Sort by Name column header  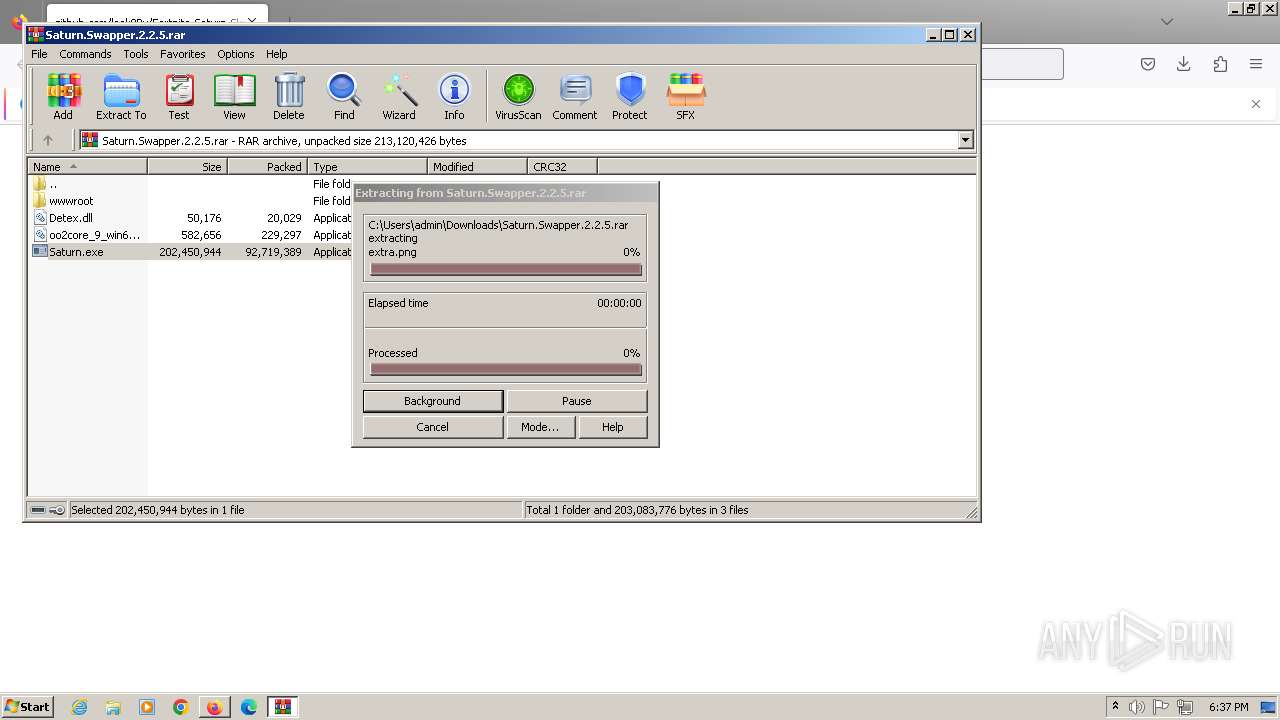(88, 167)
